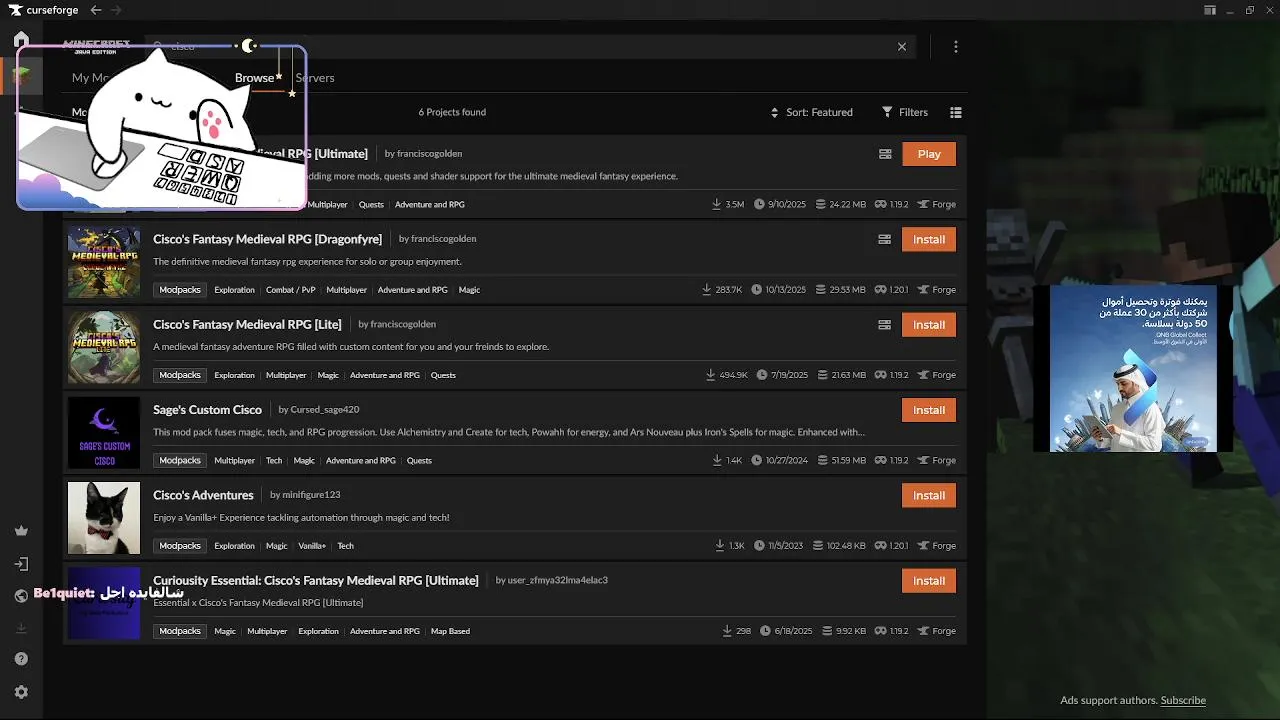1280x720 pixels.
Task: Open the Sort: Featured dropdown
Action: click(x=811, y=112)
